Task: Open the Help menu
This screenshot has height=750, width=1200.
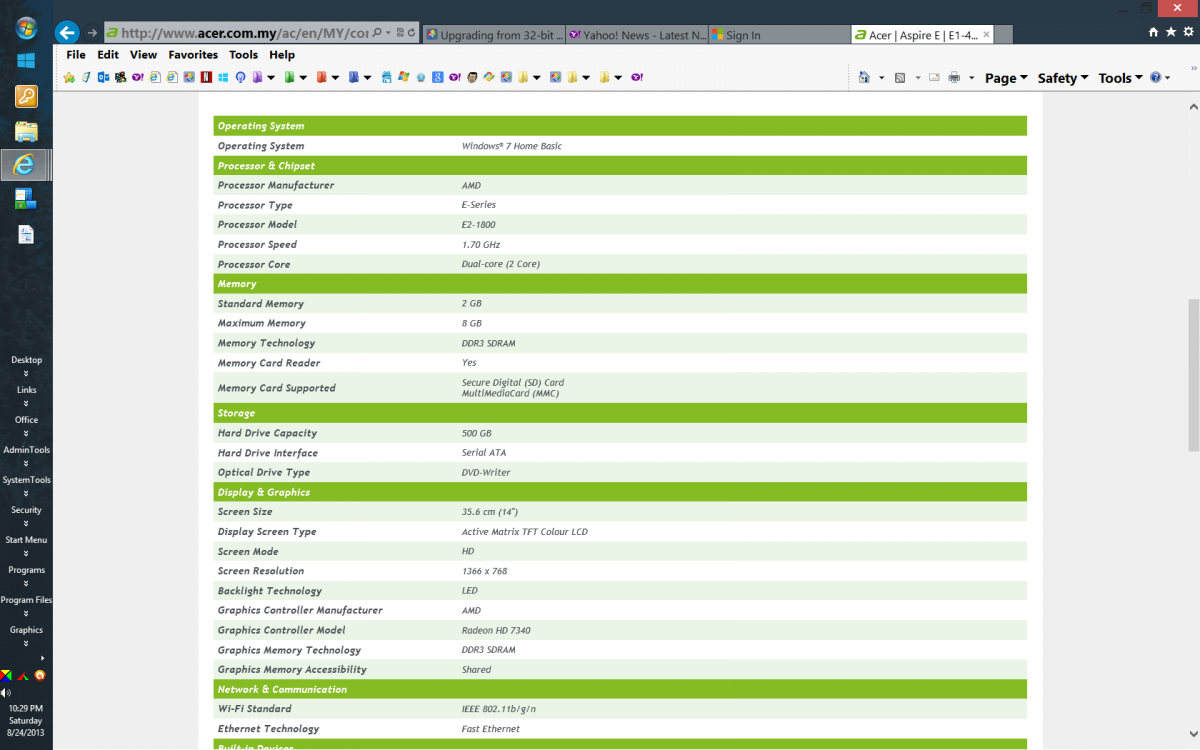Action: click(x=282, y=55)
